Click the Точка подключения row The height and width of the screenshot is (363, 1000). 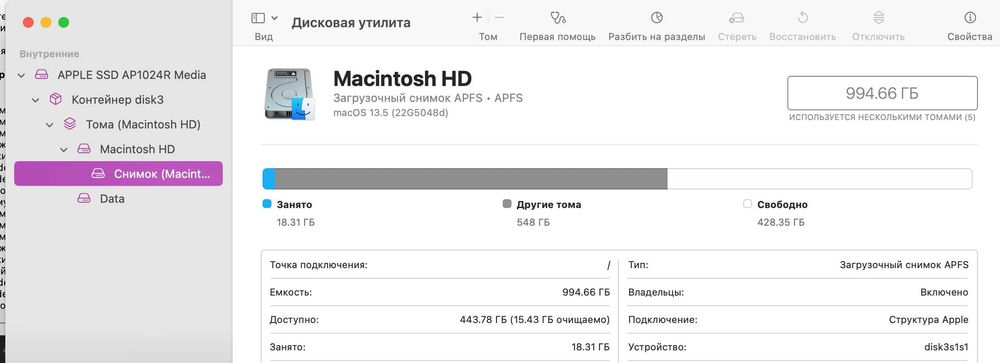pos(439,265)
